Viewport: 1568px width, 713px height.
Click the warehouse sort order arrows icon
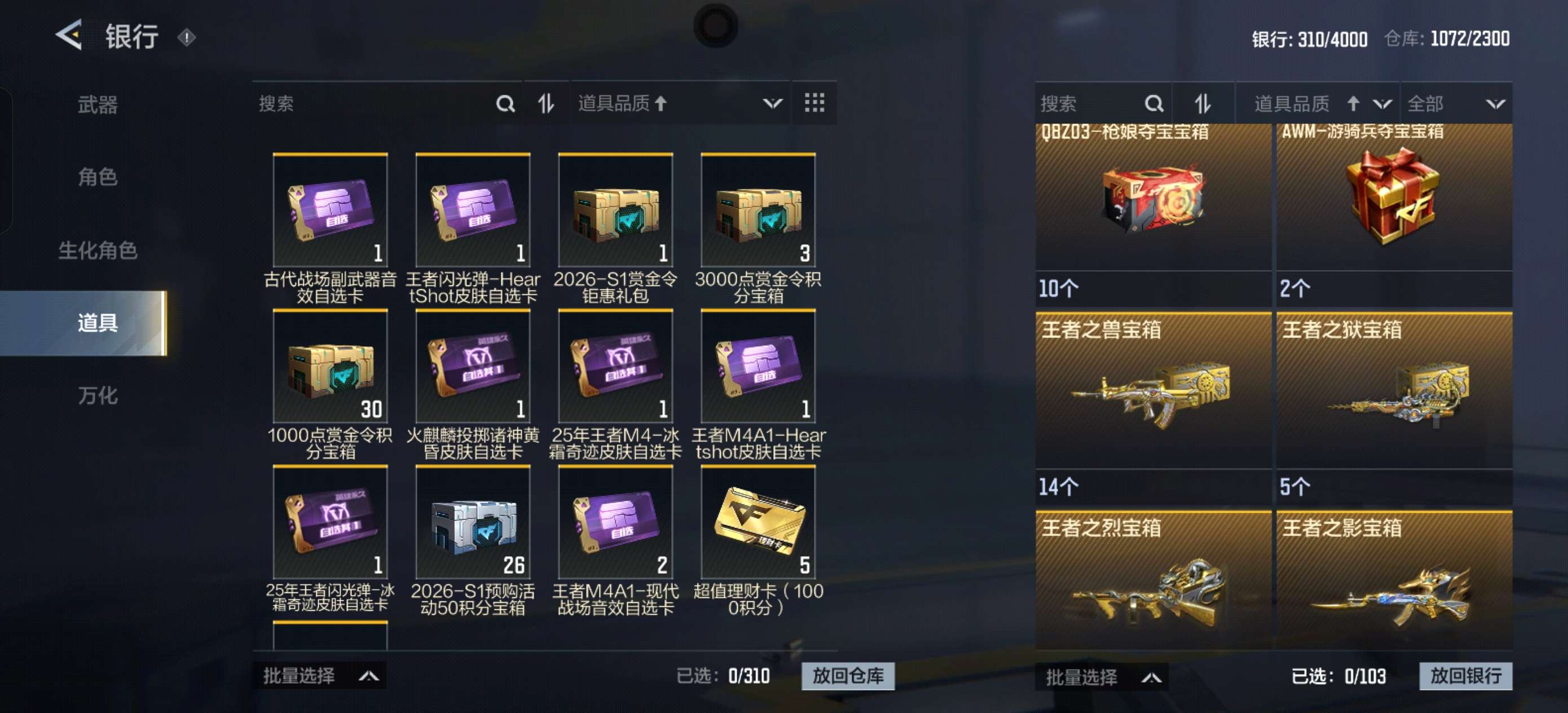pos(1202,104)
